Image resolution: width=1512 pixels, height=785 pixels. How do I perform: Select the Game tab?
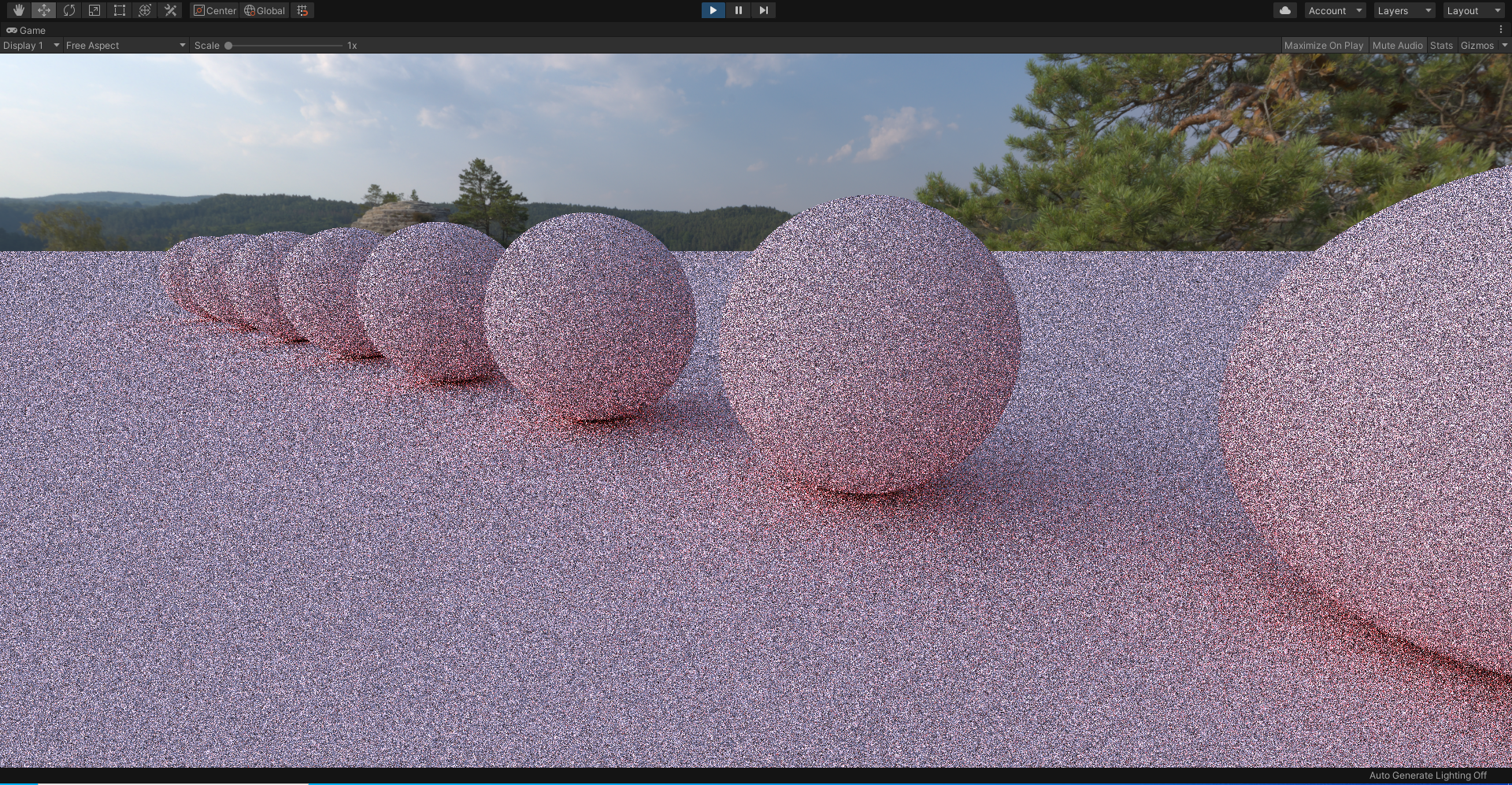(x=26, y=30)
